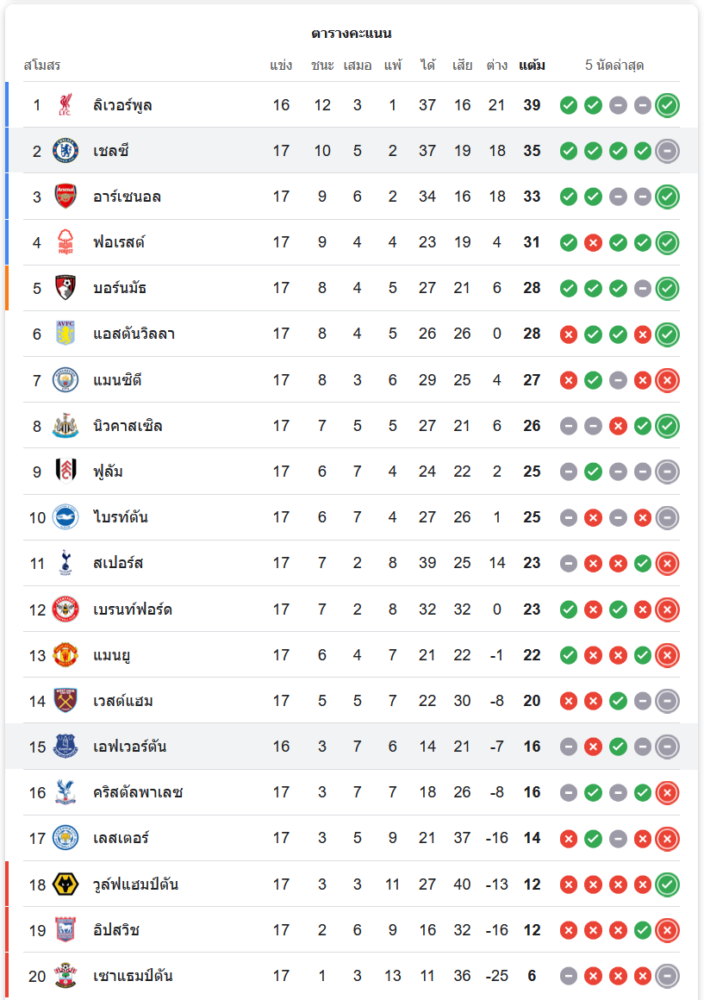This screenshot has width=704, height=1000.
Task: Click Chelsea's latest match draw indicator
Action: coord(667,151)
